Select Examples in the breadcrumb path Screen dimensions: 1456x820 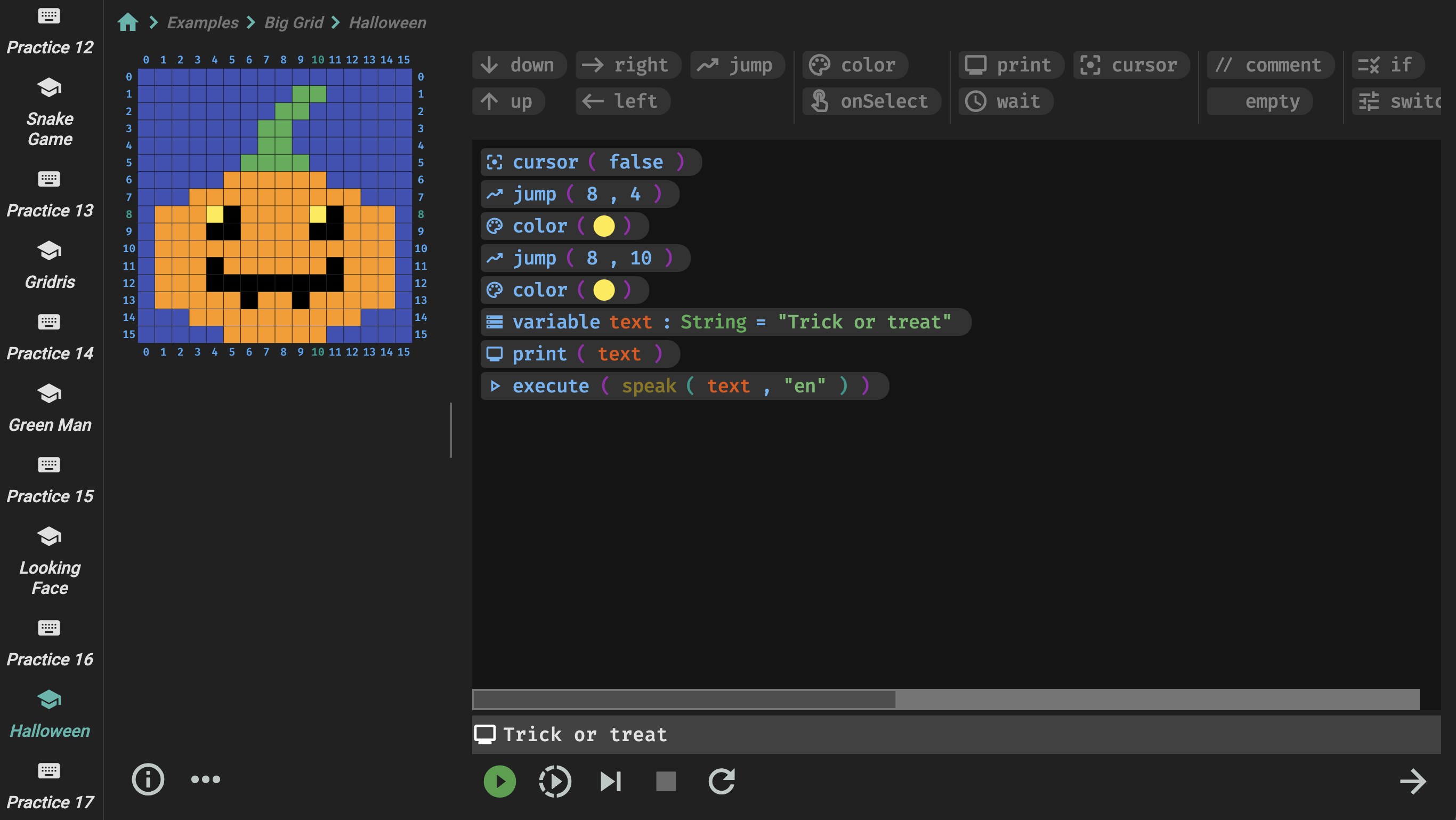click(x=203, y=22)
